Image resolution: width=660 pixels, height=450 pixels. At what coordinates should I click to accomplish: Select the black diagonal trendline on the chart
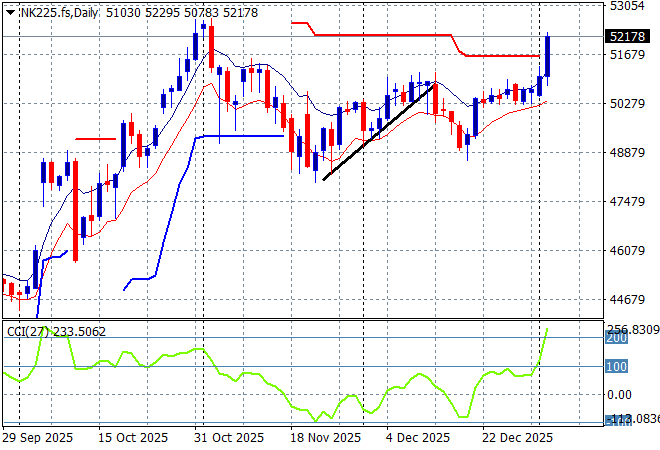[x=378, y=133]
